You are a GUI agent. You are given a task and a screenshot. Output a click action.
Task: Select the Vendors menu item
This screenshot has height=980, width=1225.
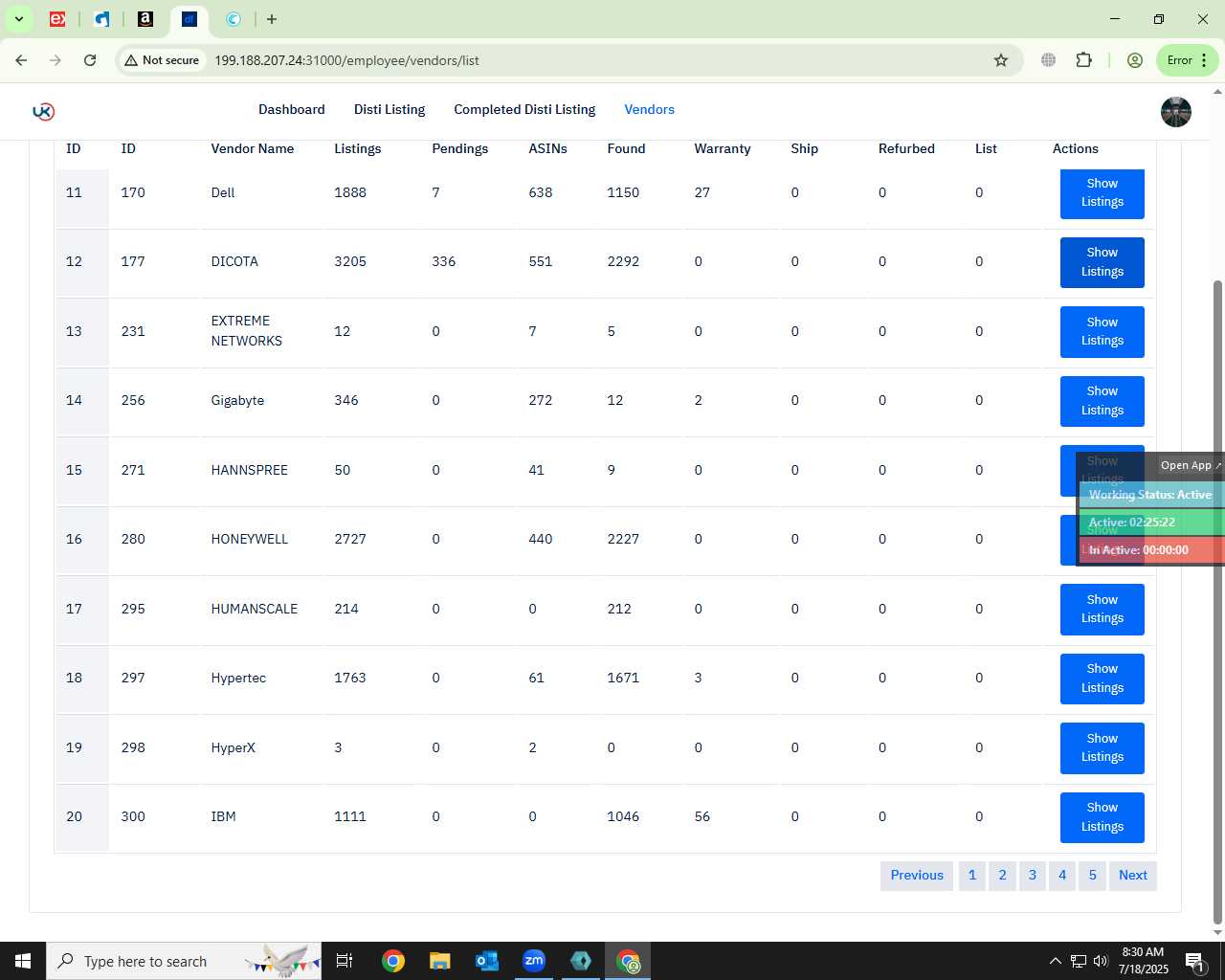[x=650, y=109]
